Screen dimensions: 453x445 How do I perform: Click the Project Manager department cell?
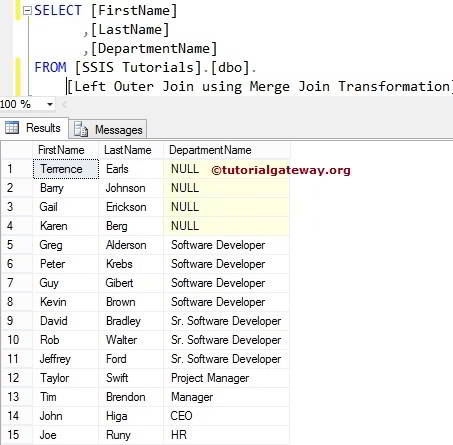coord(226,378)
